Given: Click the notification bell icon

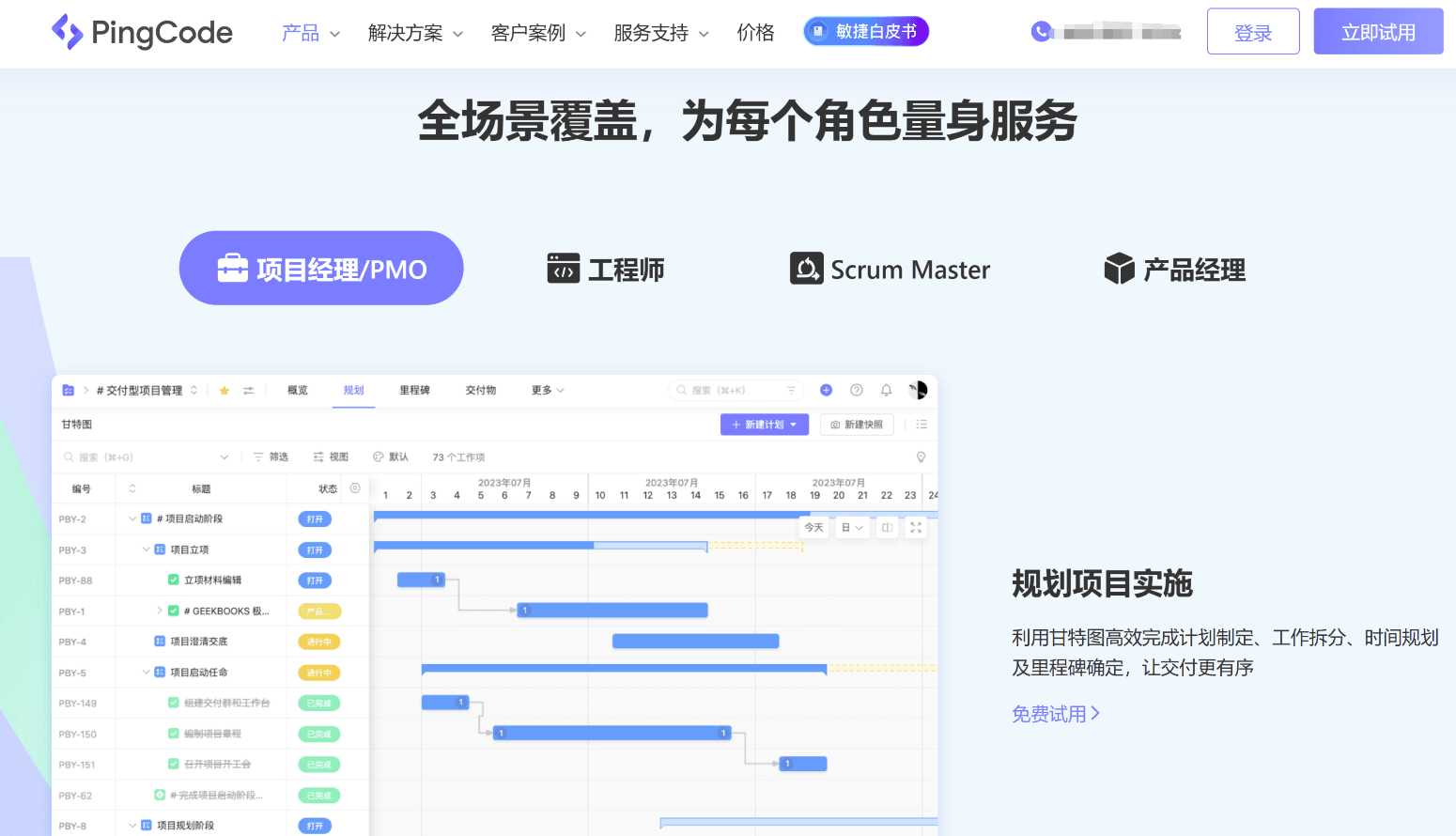Looking at the screenshot, I should point(886,390).
